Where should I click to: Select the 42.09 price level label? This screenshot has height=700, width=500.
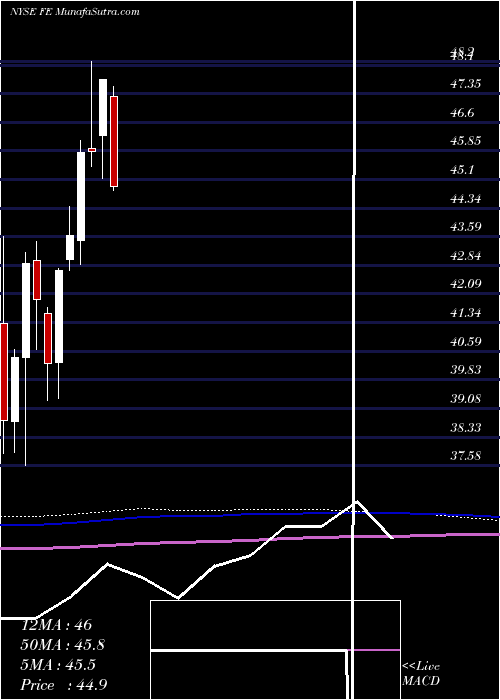466,283
